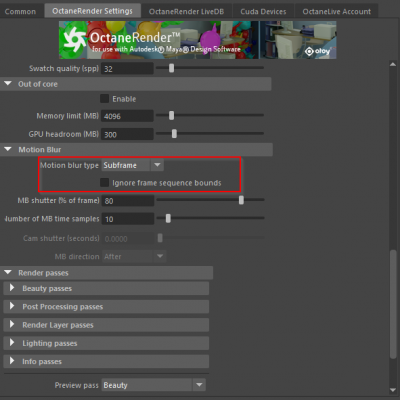The width and height of the screenshot is (400, 400).
Task: Open the OctaneRender Settings tab
Action: click(92, 11)
